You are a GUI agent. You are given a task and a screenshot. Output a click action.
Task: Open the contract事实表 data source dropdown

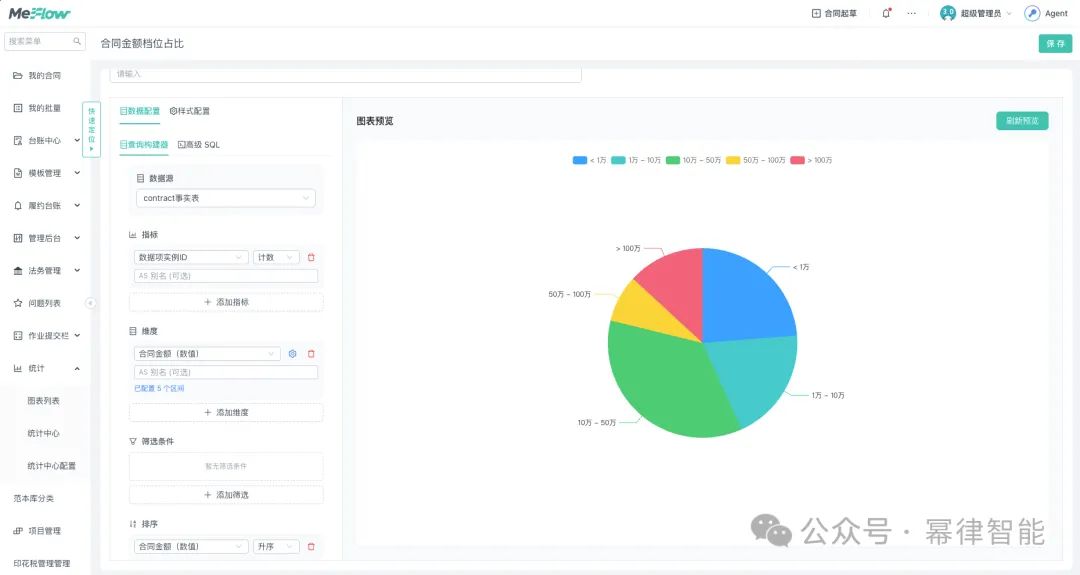pyautogui.click(x=226, y=198)
